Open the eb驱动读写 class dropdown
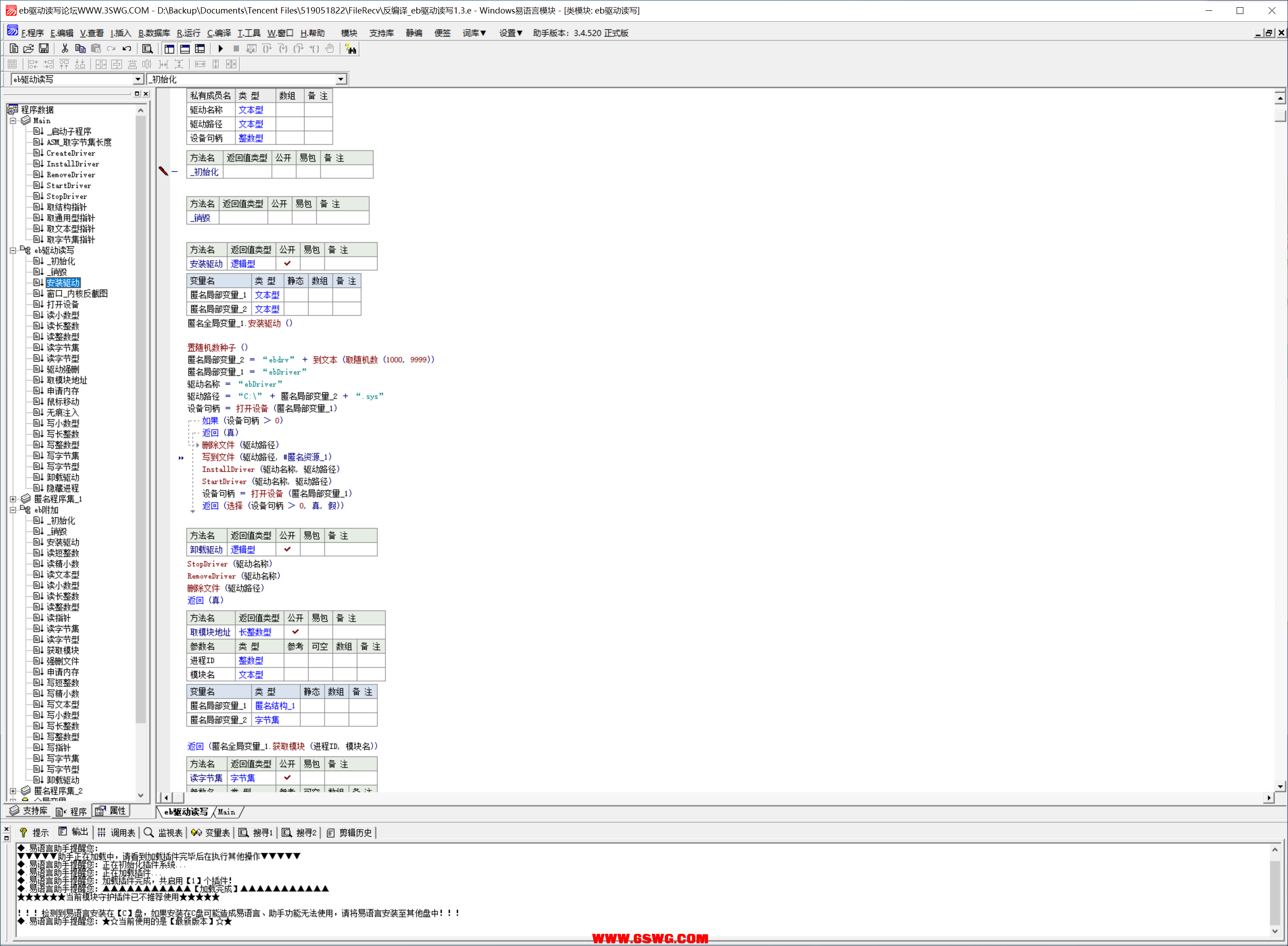 tap(138, 79)
